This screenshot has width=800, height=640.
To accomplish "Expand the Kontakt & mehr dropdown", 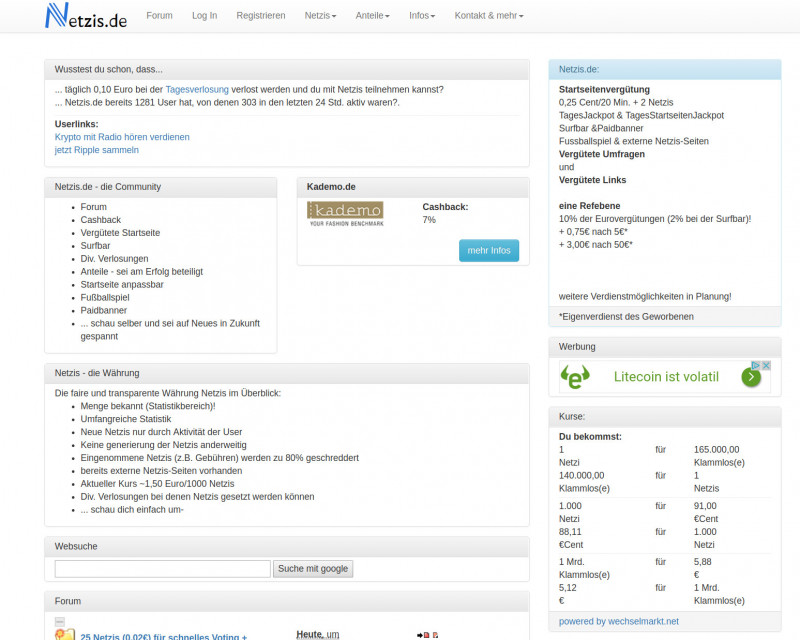I will tap(489, 15).
